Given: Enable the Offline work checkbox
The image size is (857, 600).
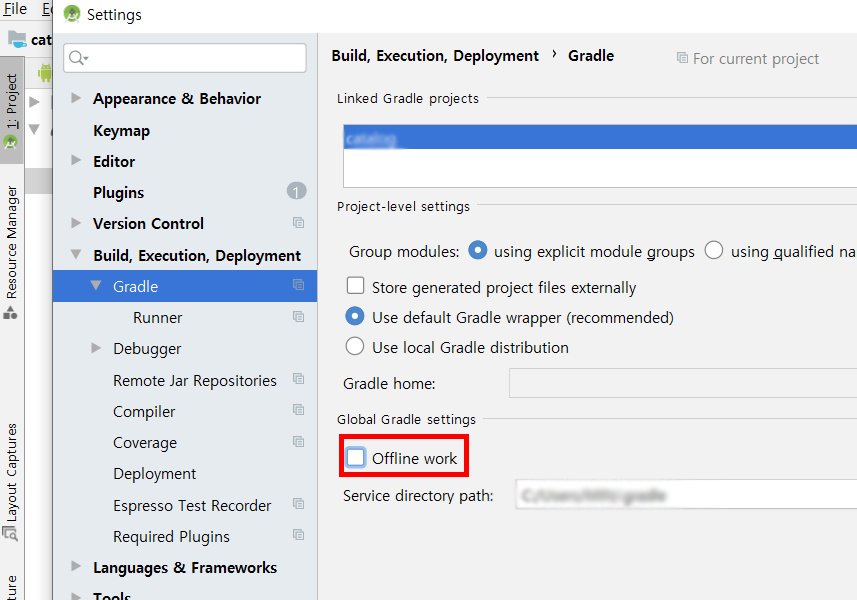Looking at the screenshot, I should click(356, 457).
